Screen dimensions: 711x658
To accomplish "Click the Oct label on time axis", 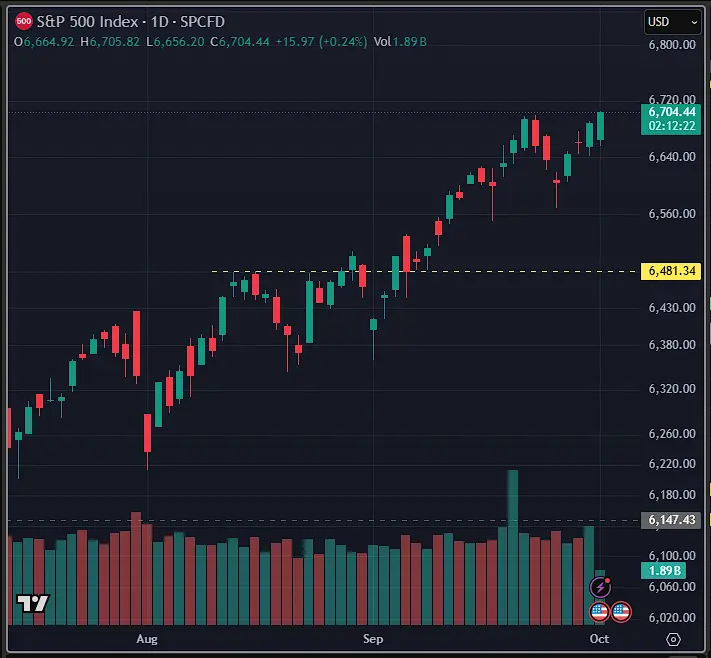I will [x=599, y=639].
